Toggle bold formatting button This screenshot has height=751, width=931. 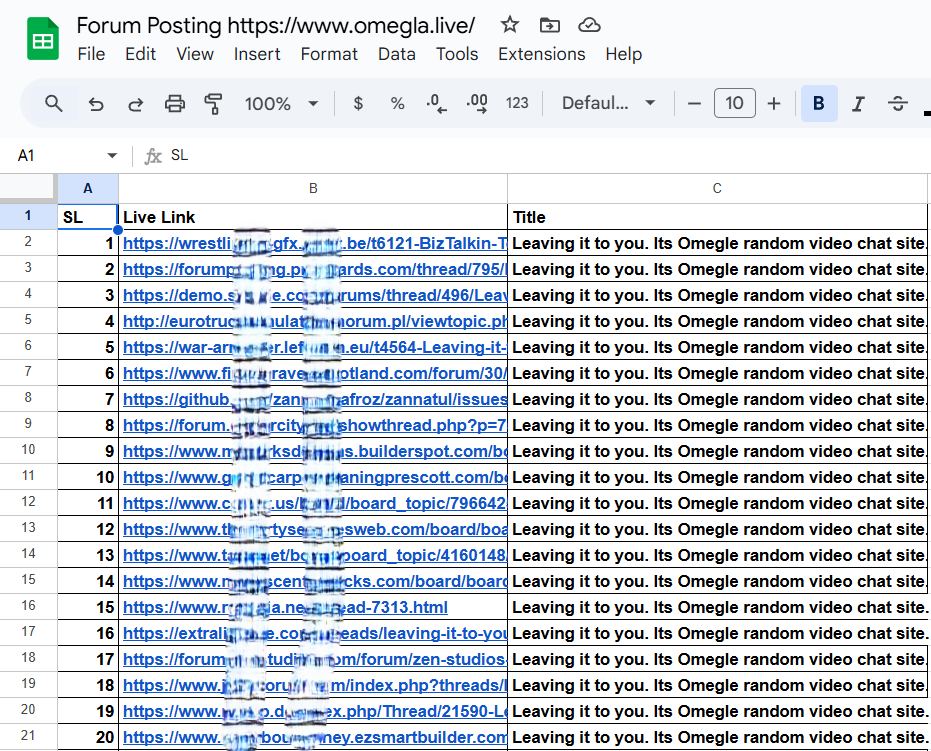819,103
